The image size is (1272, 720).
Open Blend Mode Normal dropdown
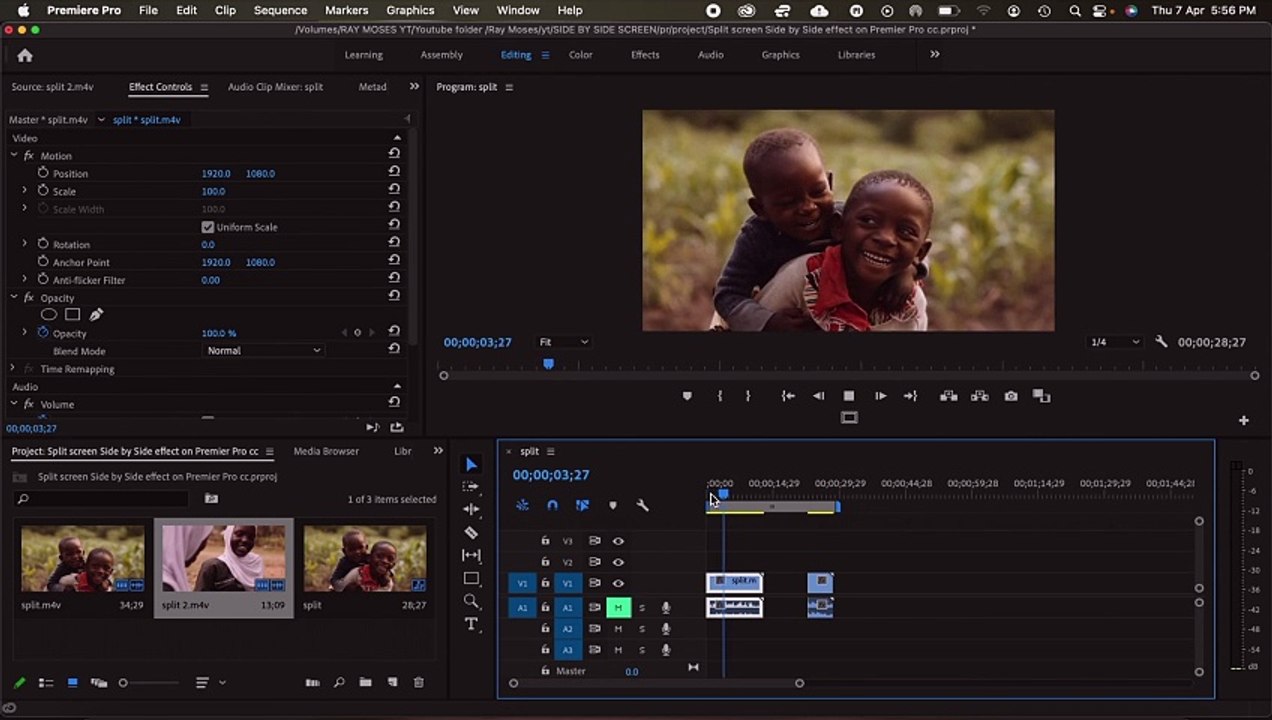click(x=263, y=351)
